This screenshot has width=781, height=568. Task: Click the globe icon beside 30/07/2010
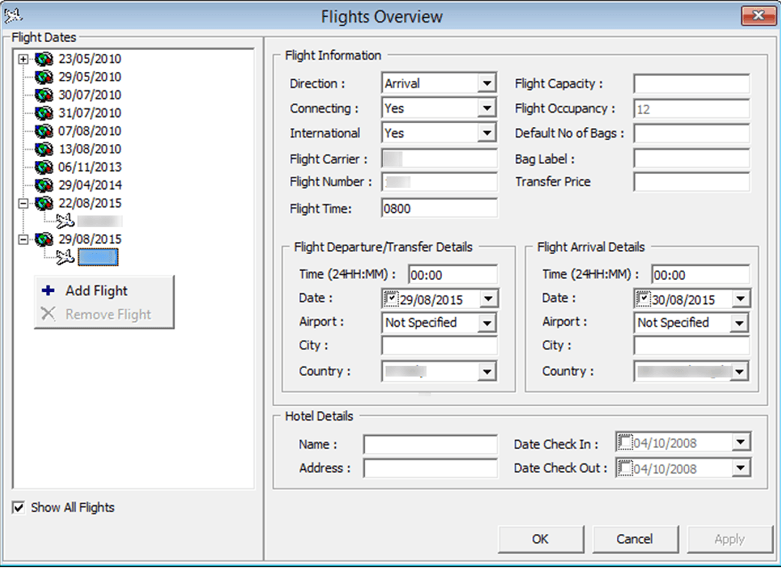(44, 95)
